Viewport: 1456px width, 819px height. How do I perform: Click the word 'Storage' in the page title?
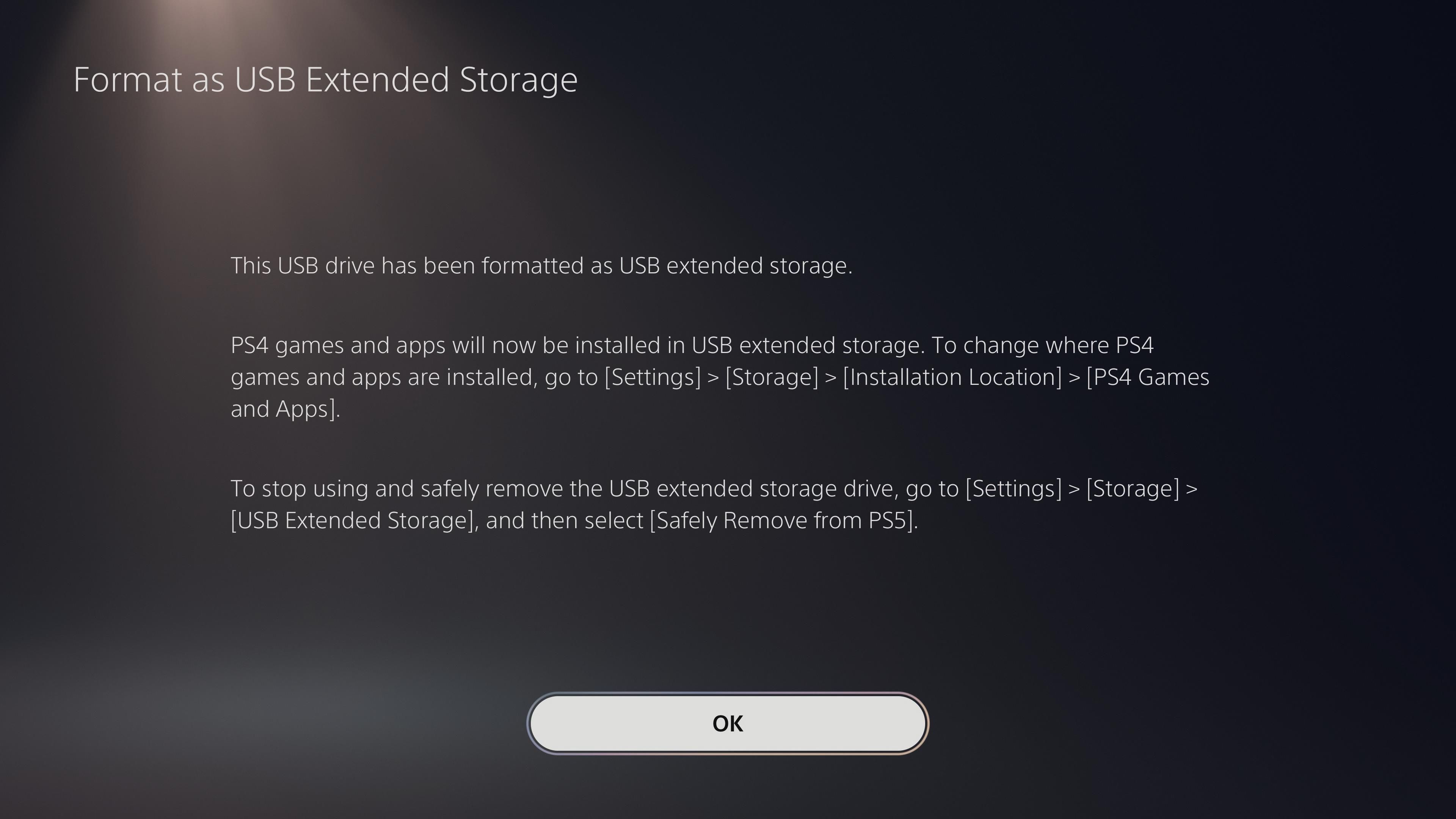(x=519, y=80)
